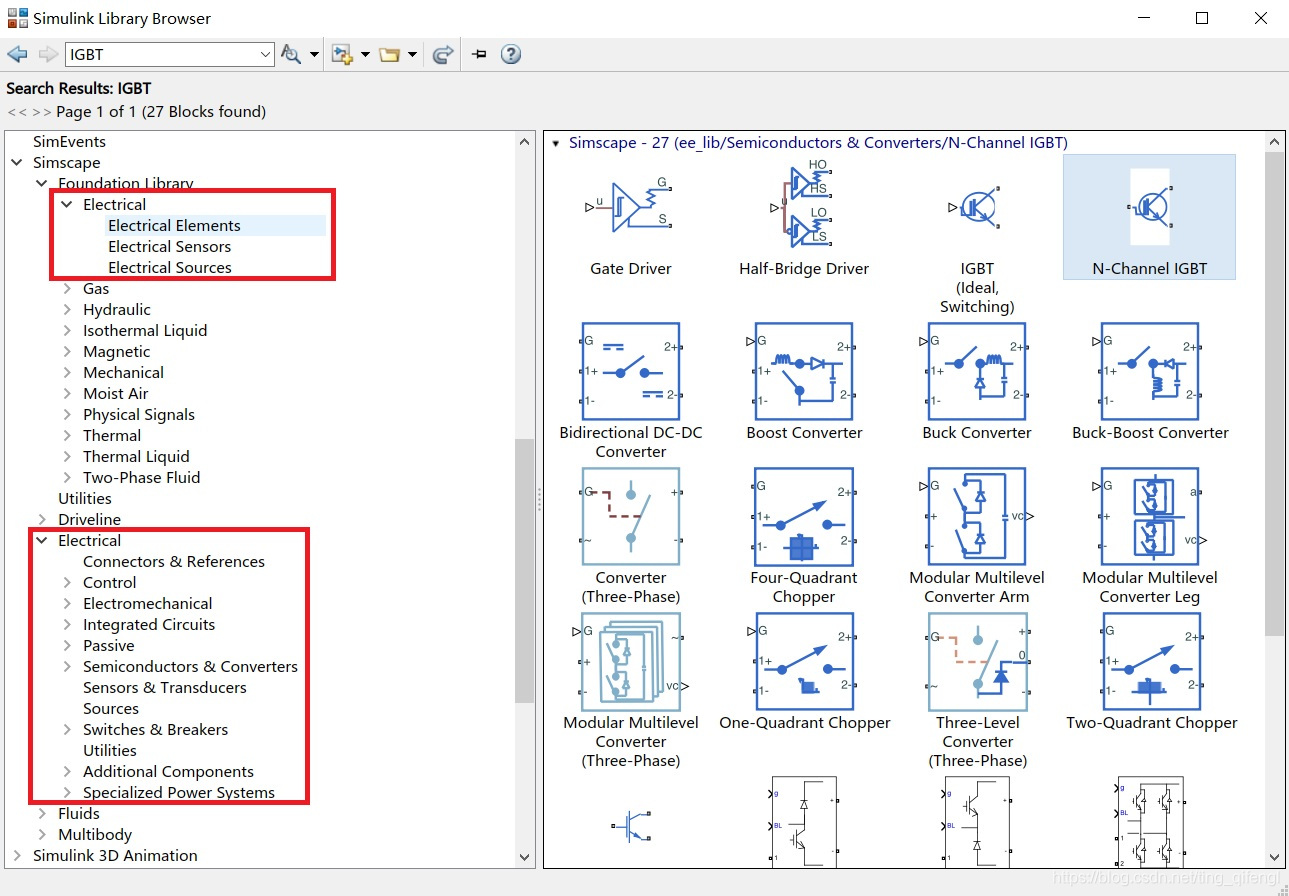Expand the Gas library node

point(66,288)
